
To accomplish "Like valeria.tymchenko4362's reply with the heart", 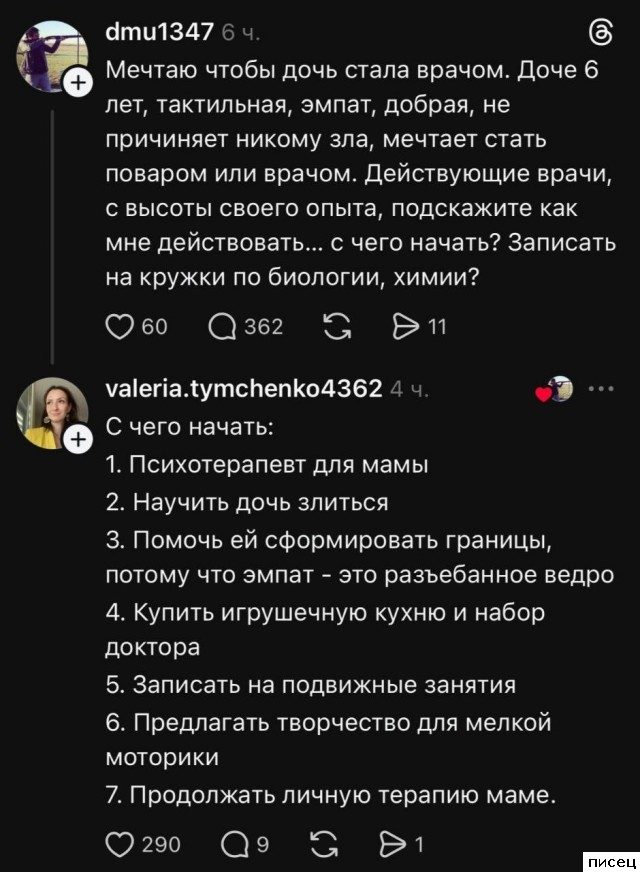I will tap(120, 844).
